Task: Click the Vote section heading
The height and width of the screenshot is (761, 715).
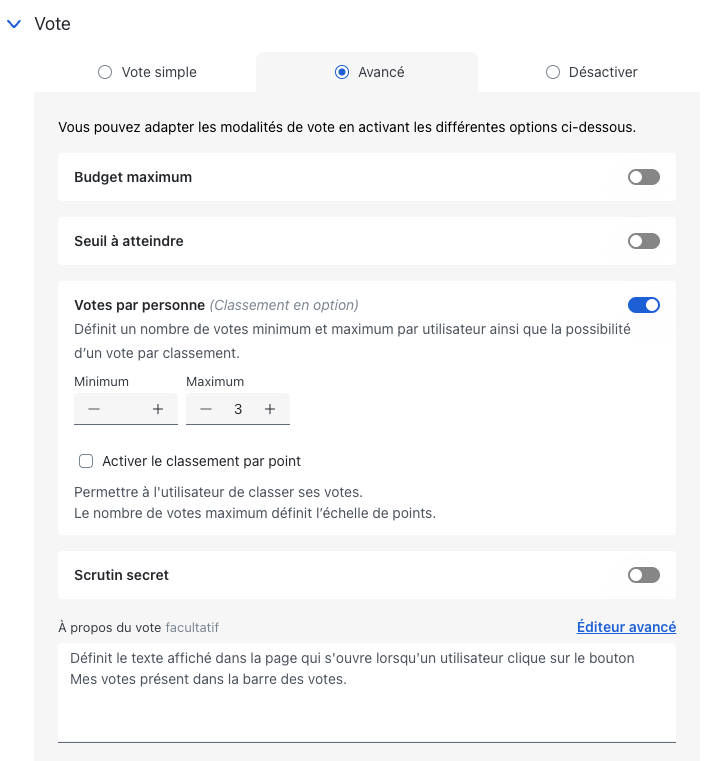Action: pos(52,24)
